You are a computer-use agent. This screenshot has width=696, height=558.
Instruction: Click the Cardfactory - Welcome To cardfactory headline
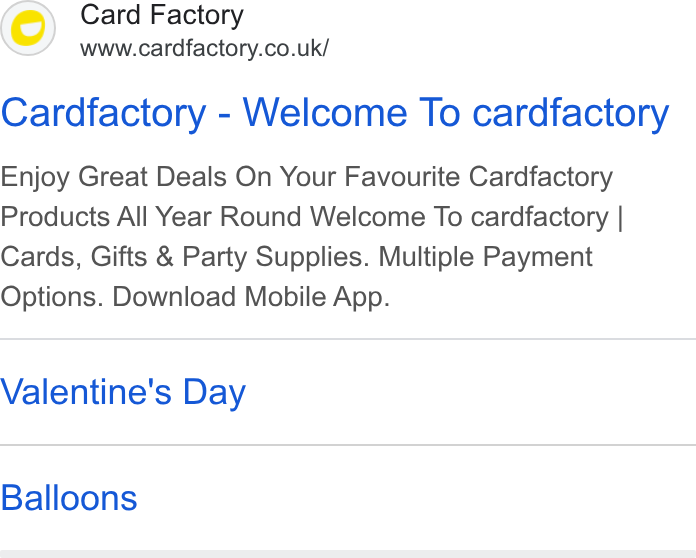coord(335,113)
